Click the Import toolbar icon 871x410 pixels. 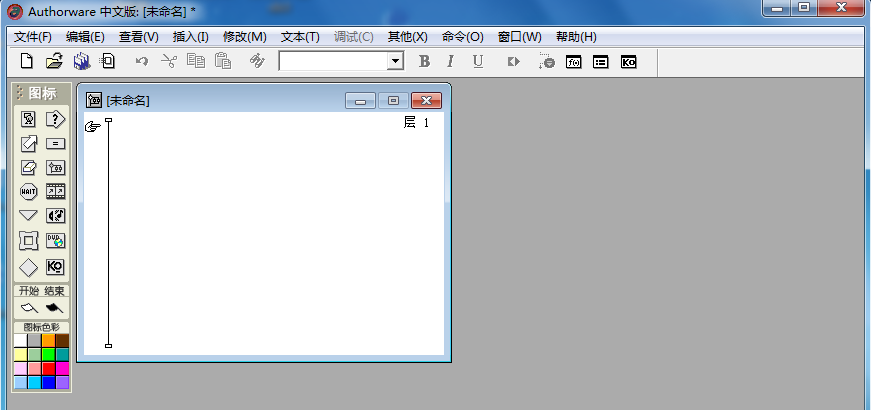[108, 61]
